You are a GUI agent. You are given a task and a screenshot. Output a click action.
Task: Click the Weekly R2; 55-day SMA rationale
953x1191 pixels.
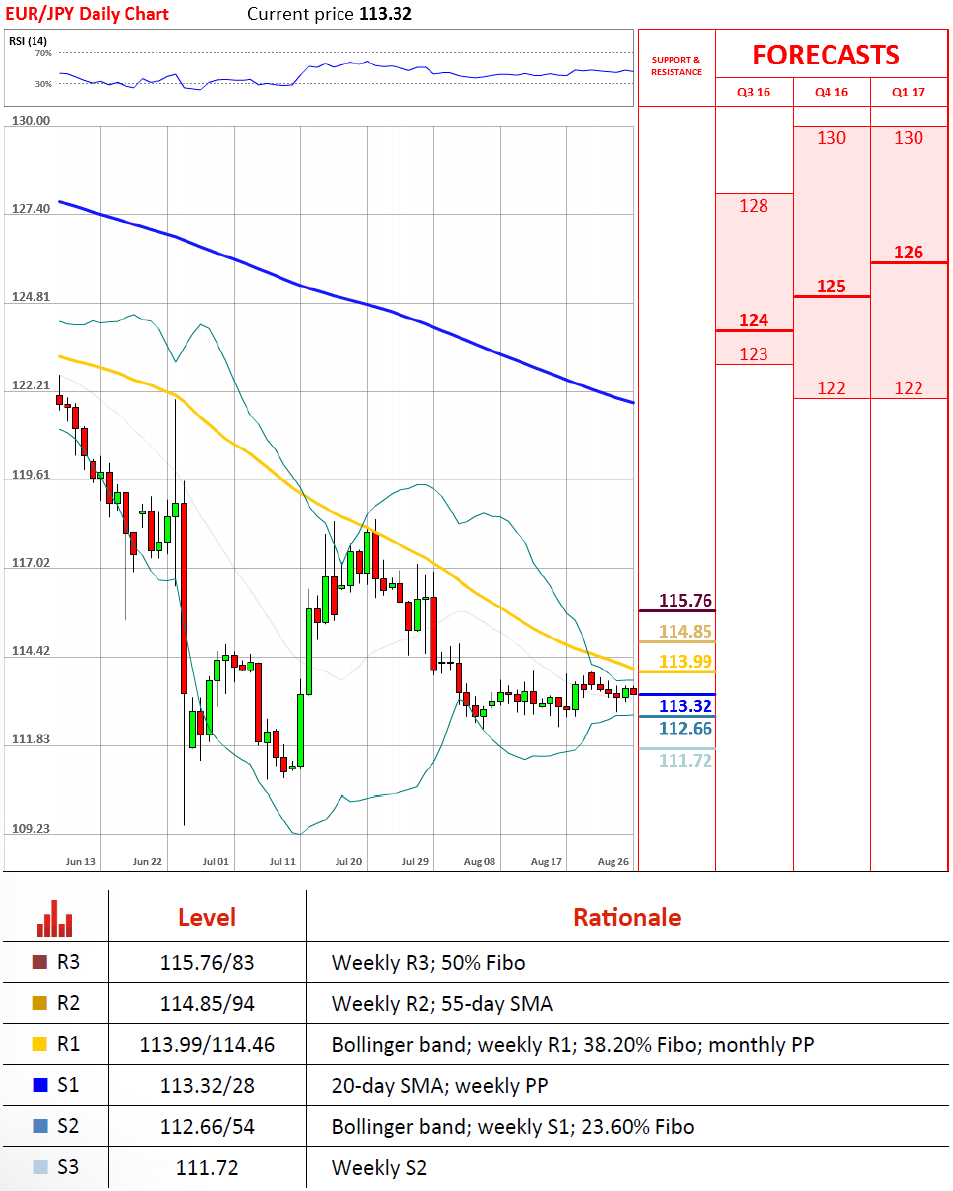click(442, 1004)
